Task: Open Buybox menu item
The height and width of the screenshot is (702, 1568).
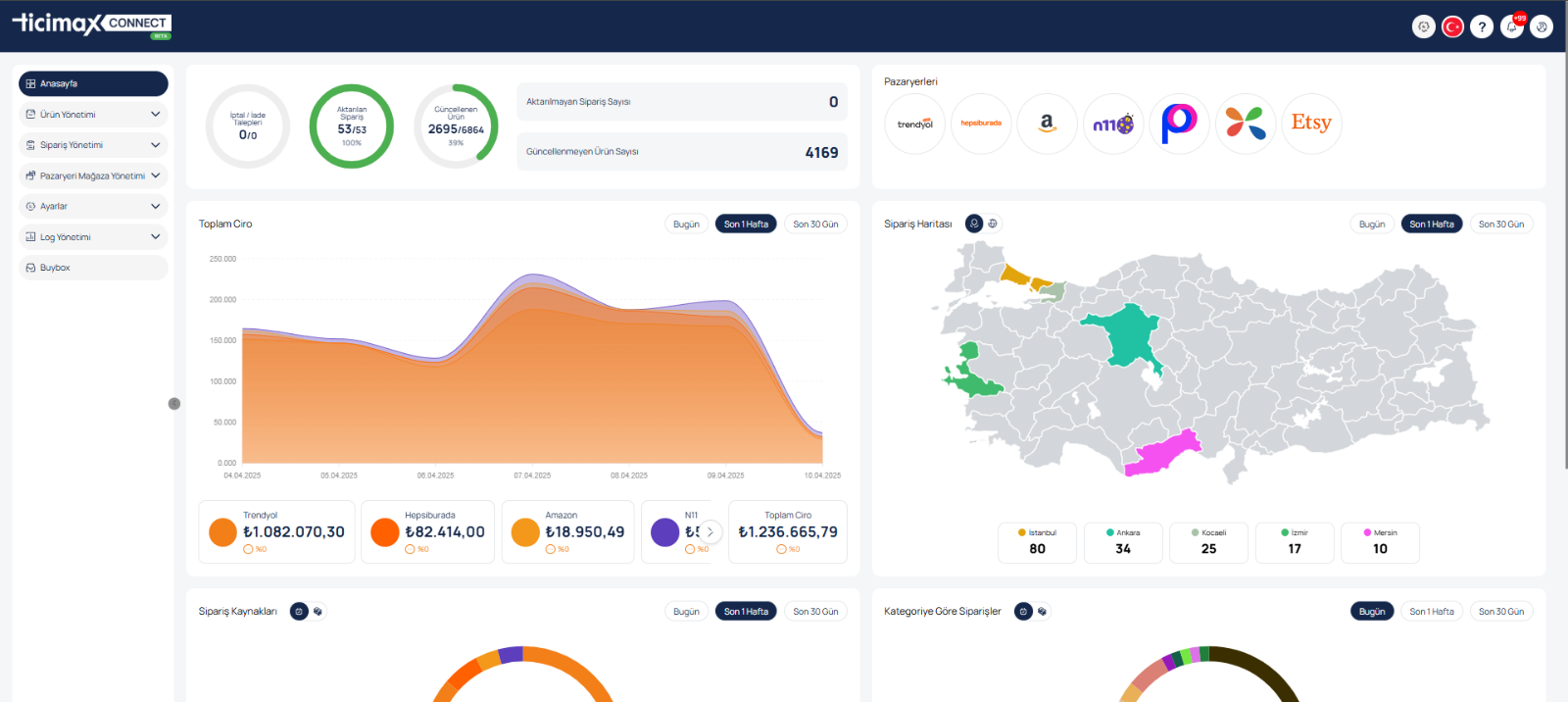Action: point(93,268)
